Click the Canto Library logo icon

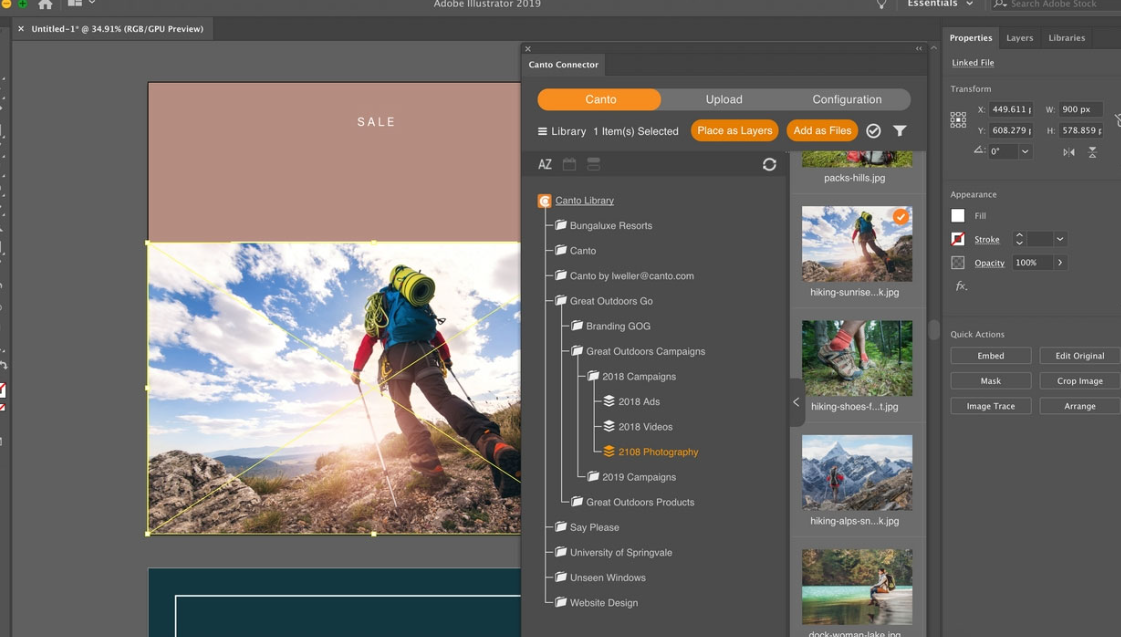[x=544, y=201]
